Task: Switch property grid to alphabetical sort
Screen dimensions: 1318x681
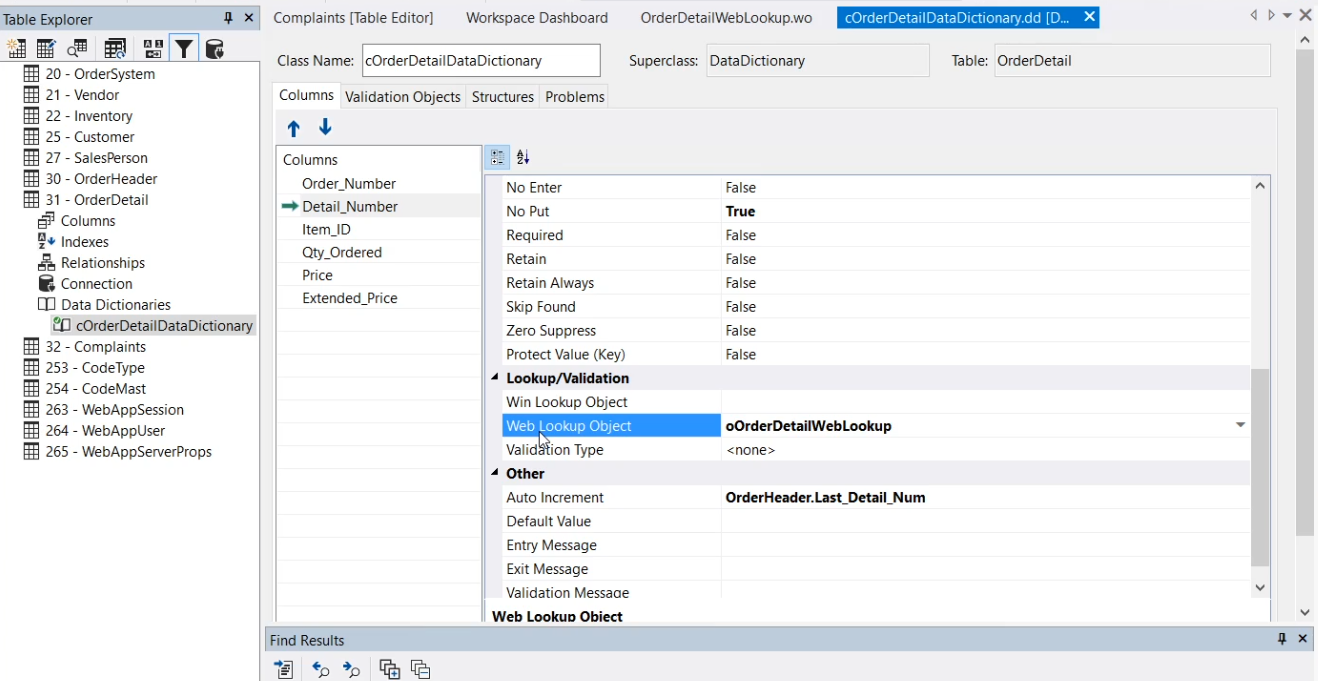Action: point(523,157)
